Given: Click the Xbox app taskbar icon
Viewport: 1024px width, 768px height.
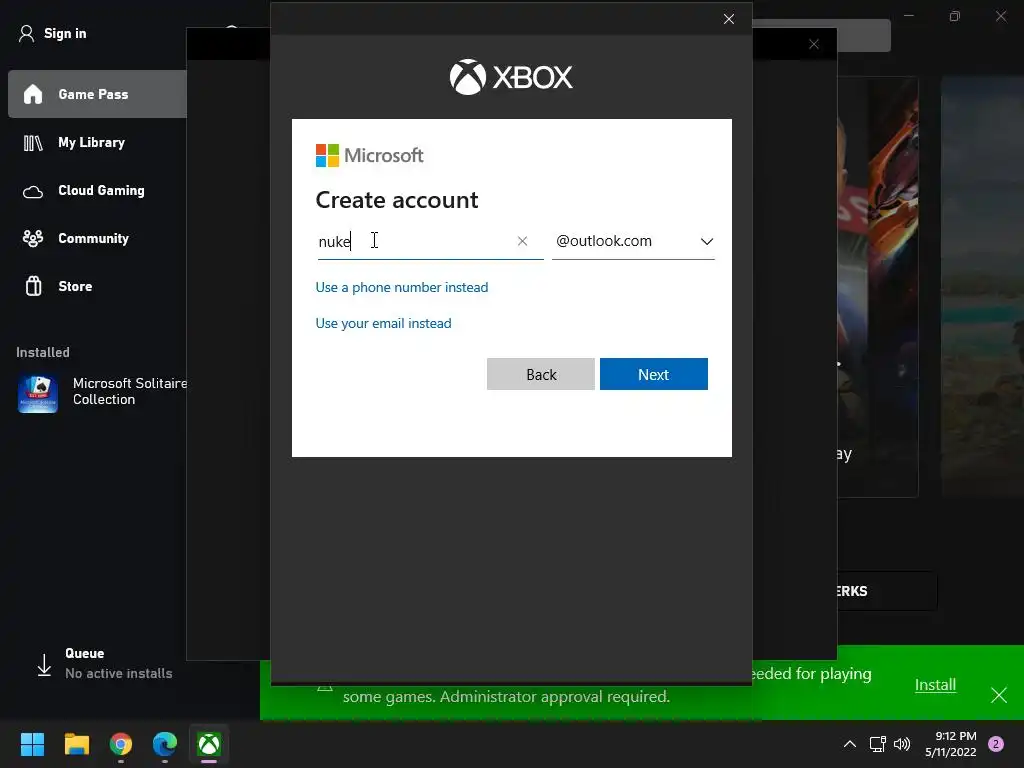Looking at the screenshot, I should [209, 744].
